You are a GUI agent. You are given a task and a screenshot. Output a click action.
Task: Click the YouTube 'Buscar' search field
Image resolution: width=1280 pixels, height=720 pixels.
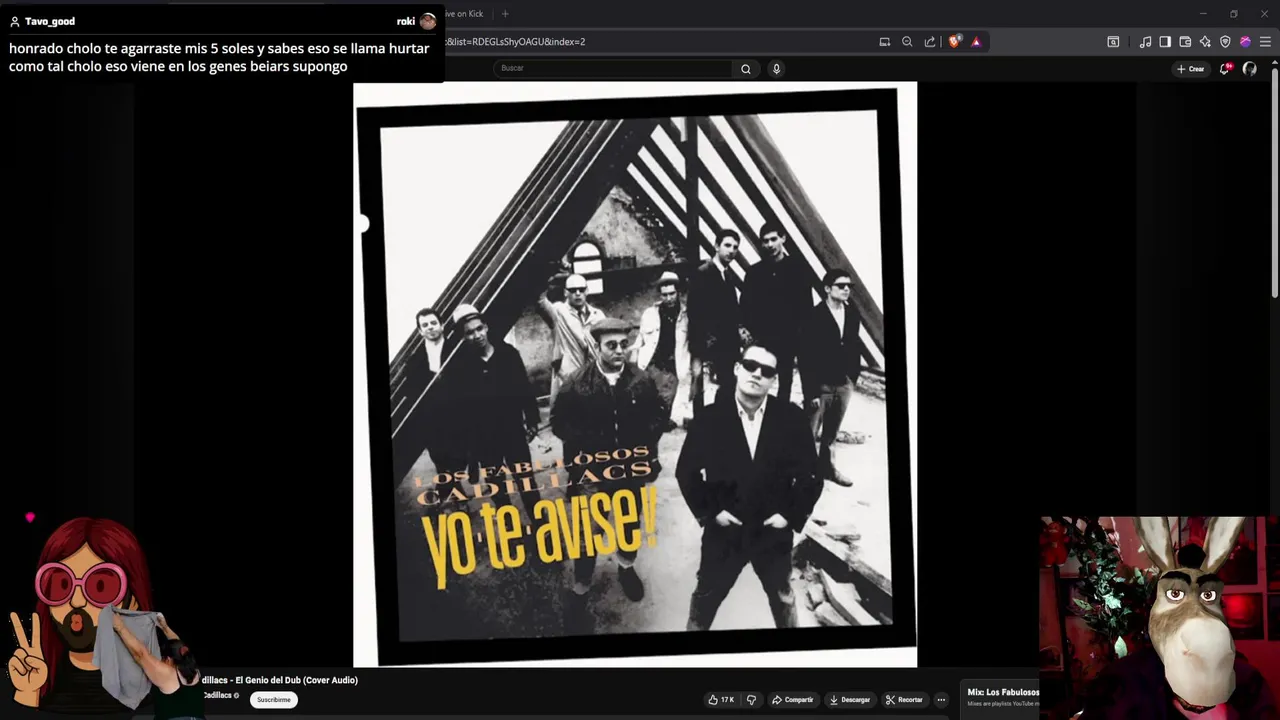click(613, 68)
